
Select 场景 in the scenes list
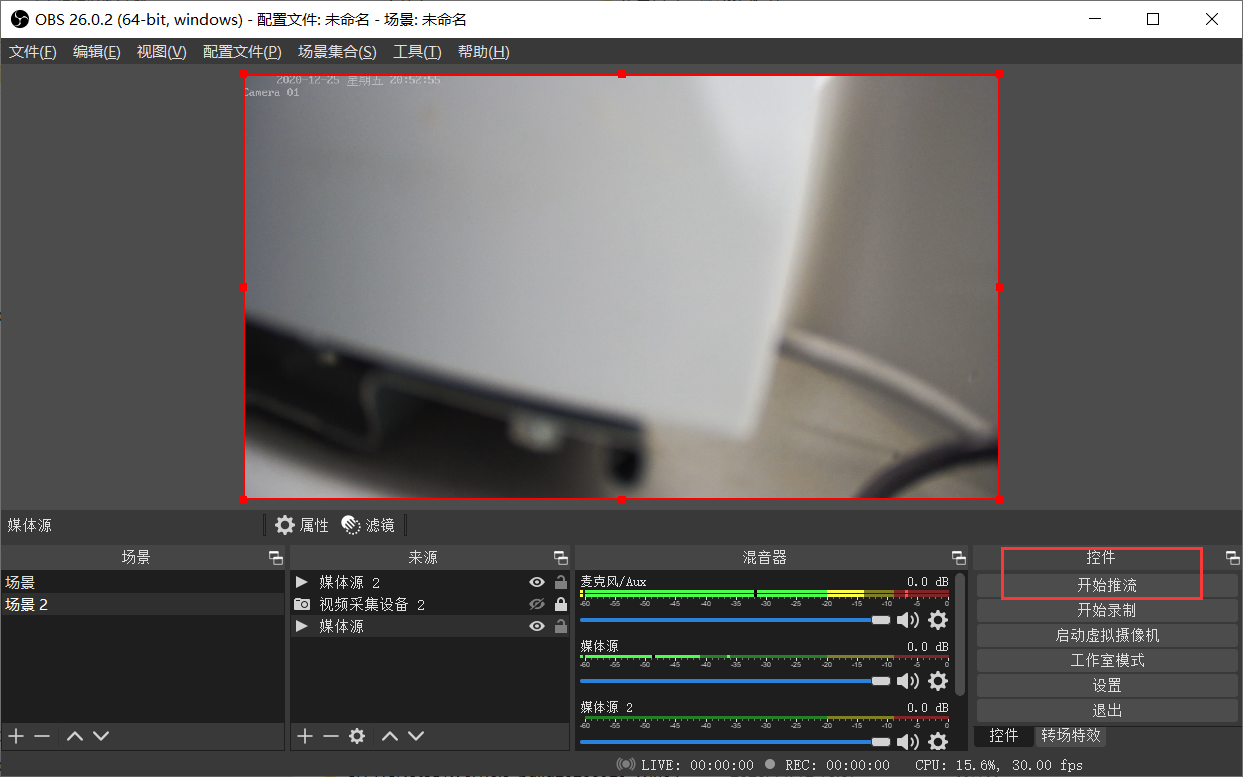[20, 582]
